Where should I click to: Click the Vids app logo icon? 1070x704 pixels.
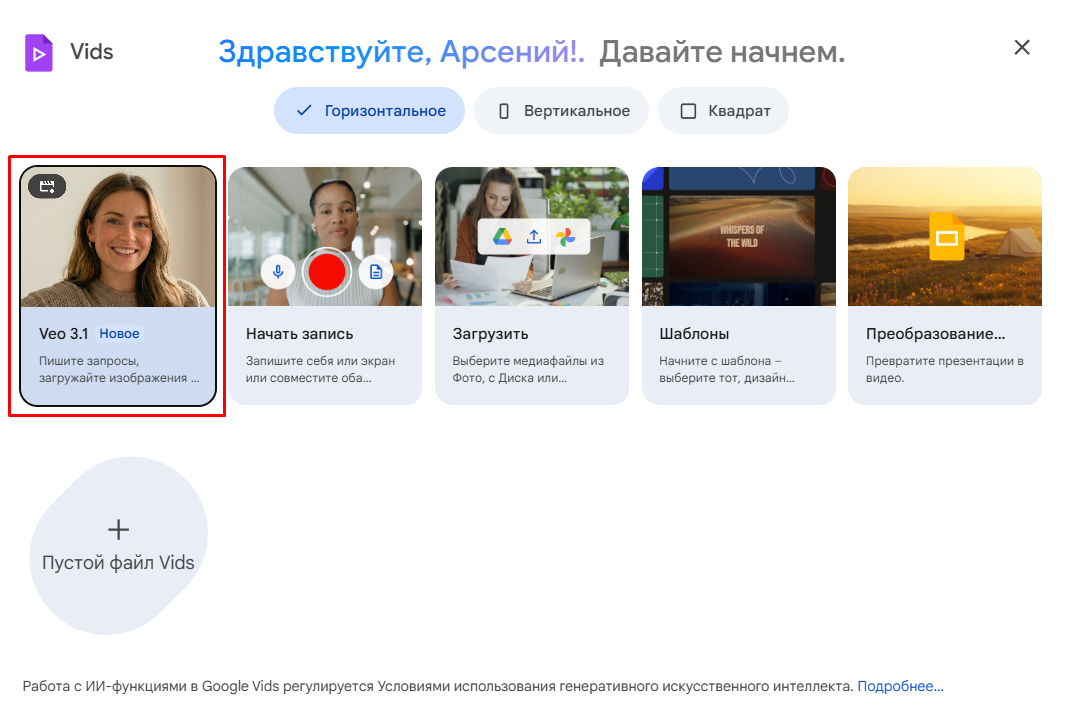[x=39, y=52]
